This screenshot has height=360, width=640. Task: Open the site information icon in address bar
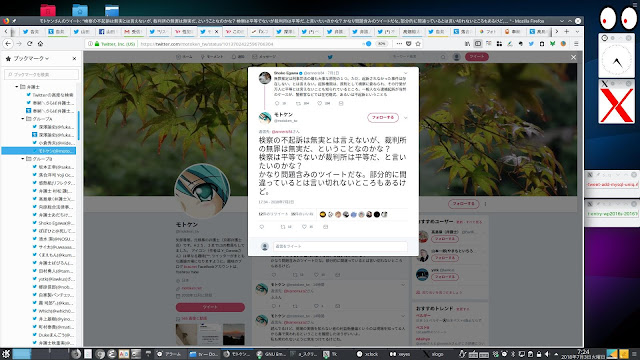click(x=91, y=44)
